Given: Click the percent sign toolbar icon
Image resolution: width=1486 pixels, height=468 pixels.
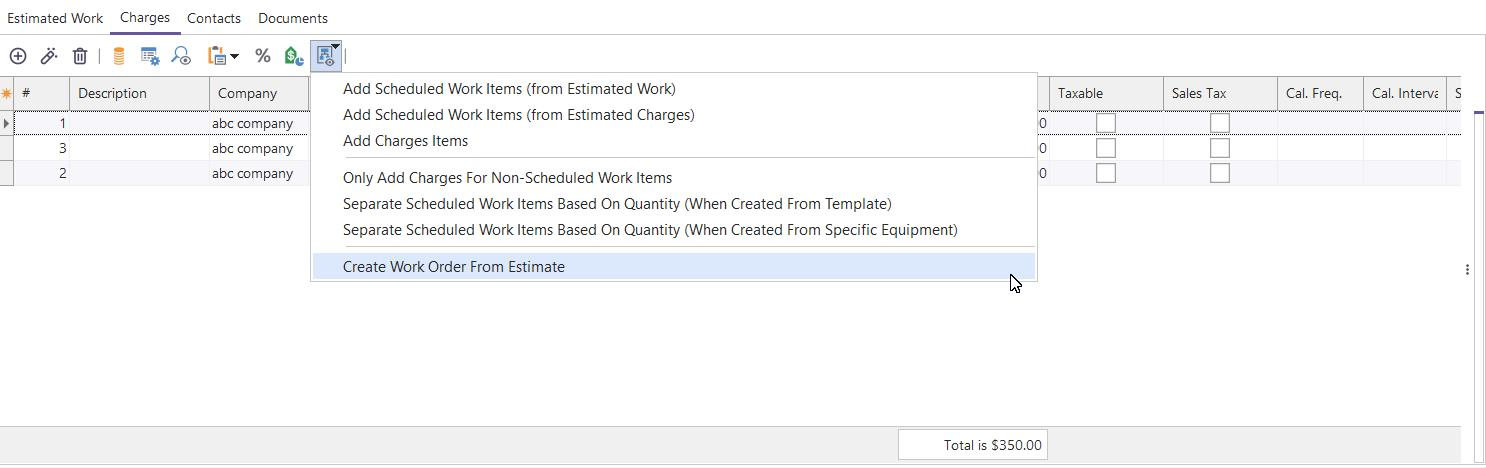Looking at the screenshot, I should coord(263,56).
